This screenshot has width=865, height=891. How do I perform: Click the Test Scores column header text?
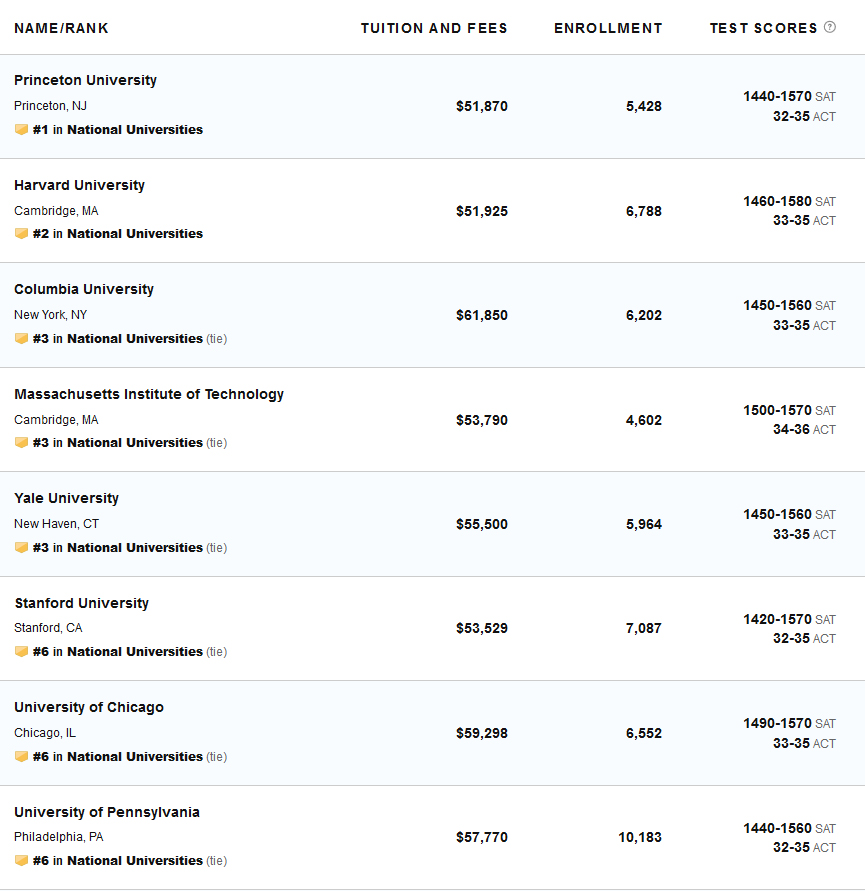[763, 28]
